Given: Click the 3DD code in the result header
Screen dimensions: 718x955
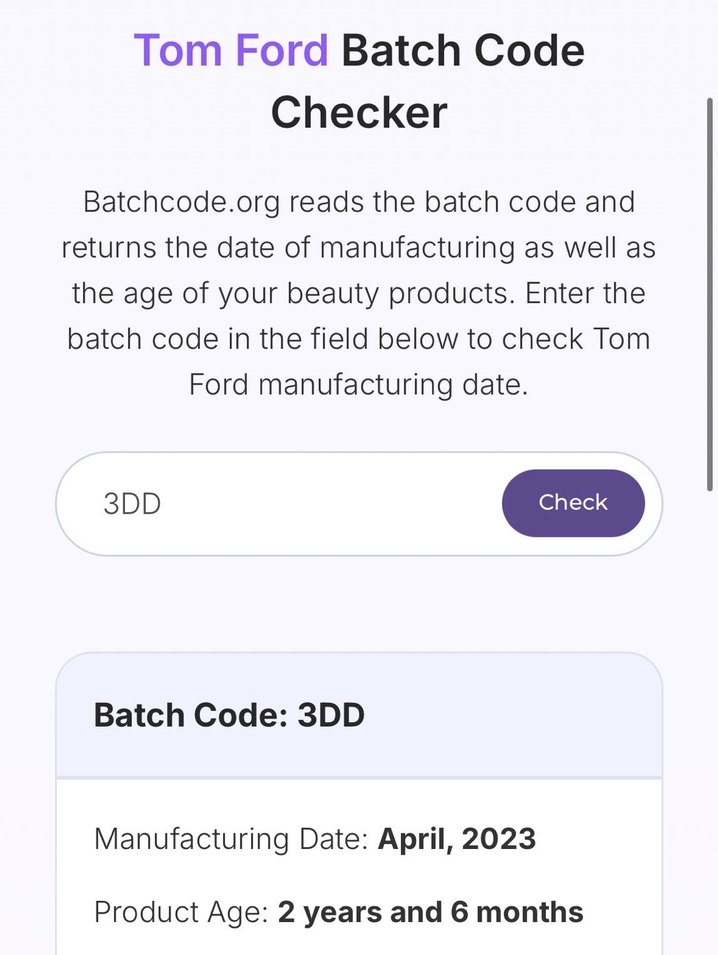Looking at the screenshot, I should click(331, 716).
